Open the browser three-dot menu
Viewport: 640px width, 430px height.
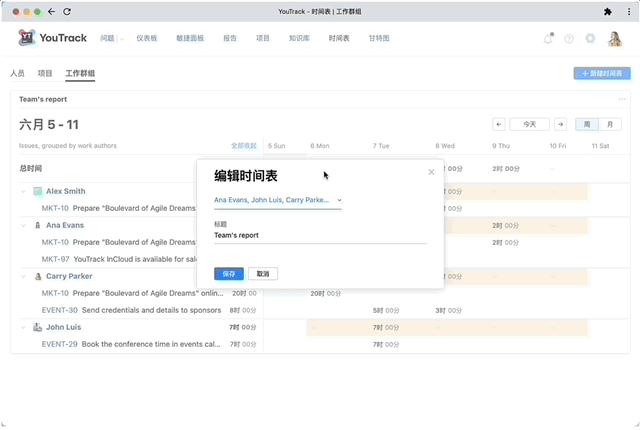(629, 11)
